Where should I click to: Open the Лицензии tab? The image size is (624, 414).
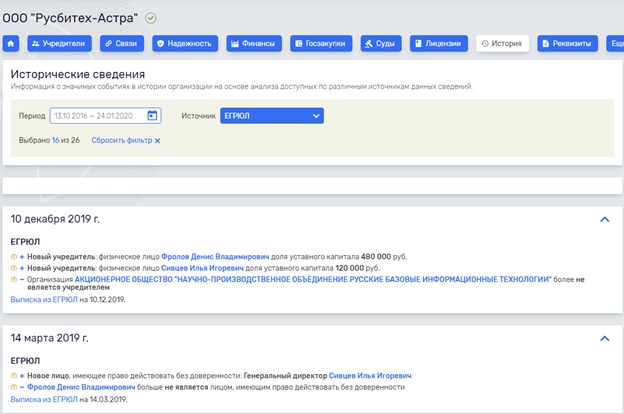tap(439, 43)
